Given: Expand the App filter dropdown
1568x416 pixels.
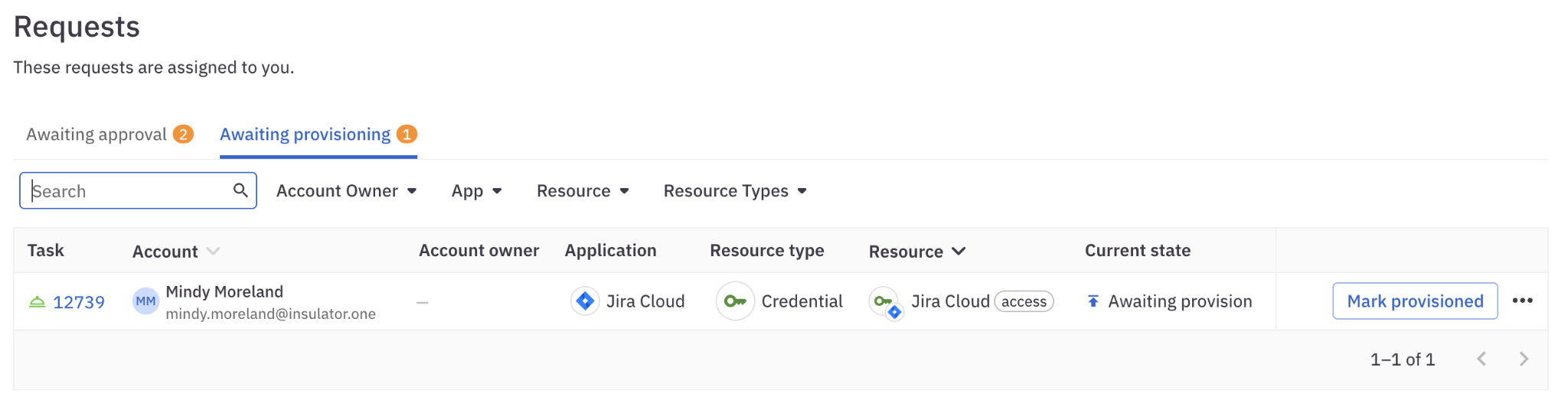Looking at the screenshot, I should pyautogui.click(x=476, y=191).
